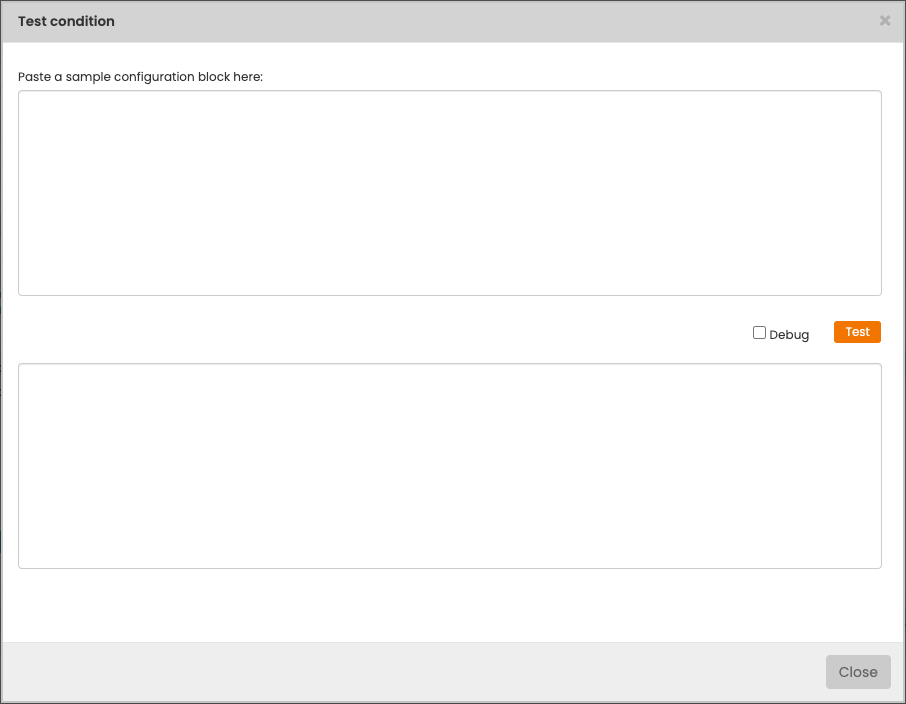Click the dialog footer bar beside Close

click(400, 672)
